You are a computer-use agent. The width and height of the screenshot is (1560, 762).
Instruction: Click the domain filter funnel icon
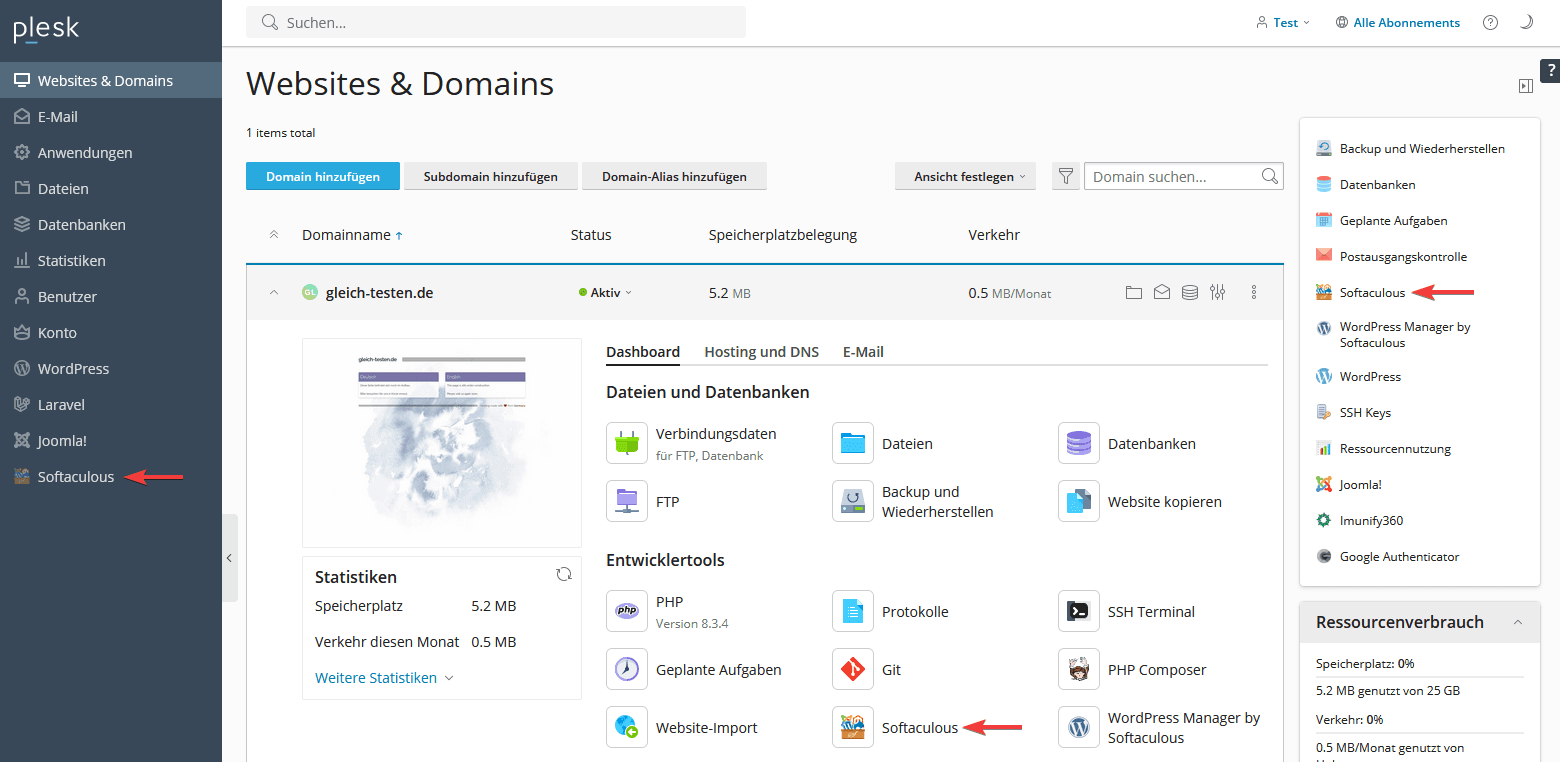[x=1066, y=177]
